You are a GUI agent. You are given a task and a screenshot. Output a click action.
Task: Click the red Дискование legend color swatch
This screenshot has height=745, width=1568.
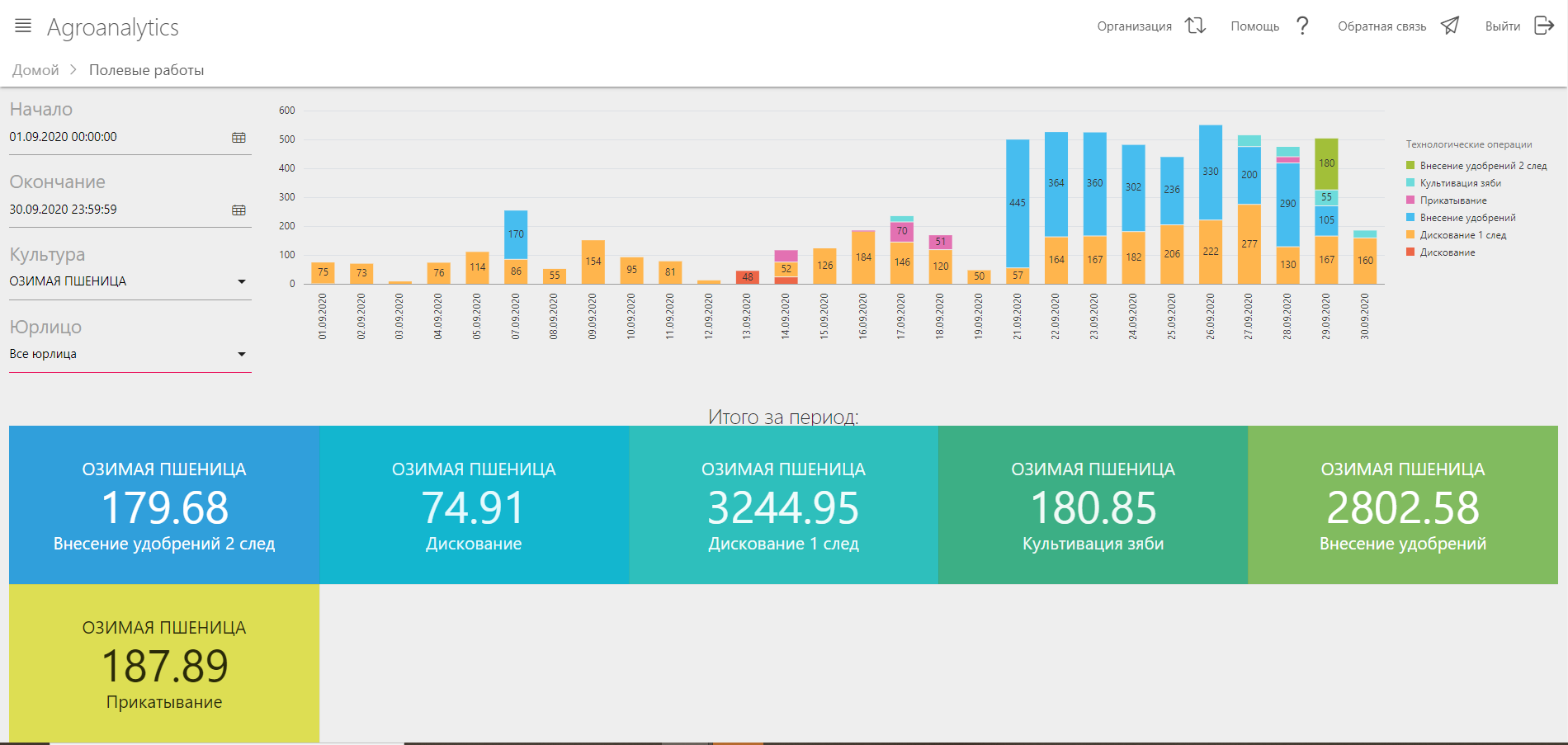tap(1410, 252)
